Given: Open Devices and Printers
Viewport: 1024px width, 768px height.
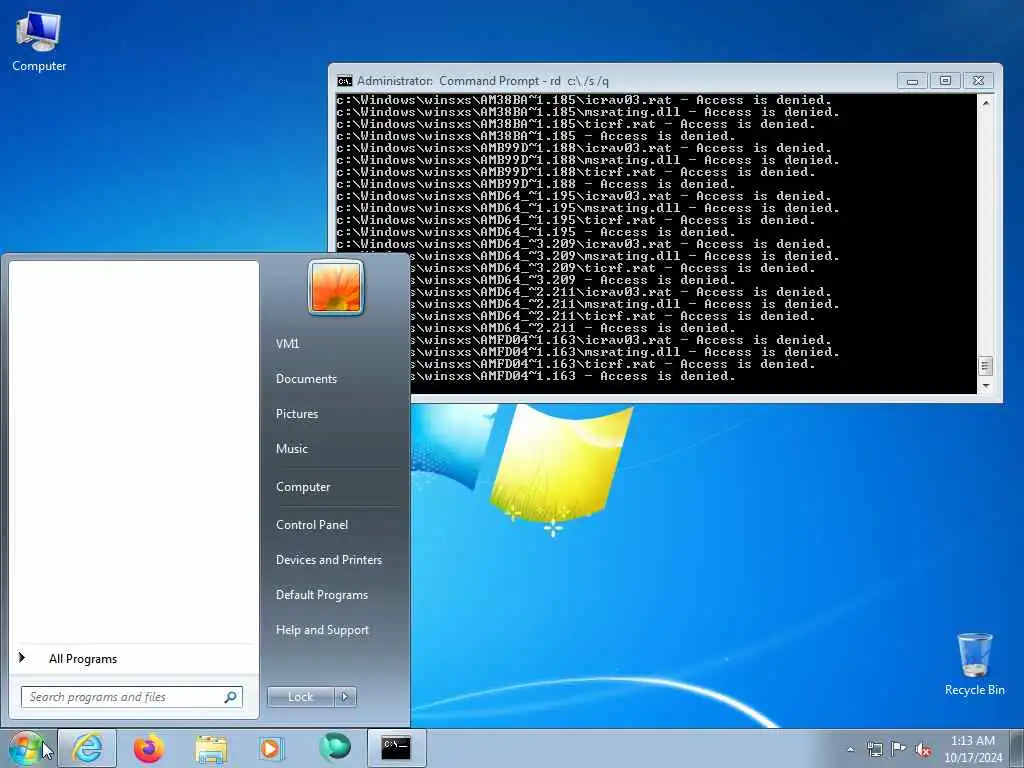Looking at the screenshot, I should [329, 560].
